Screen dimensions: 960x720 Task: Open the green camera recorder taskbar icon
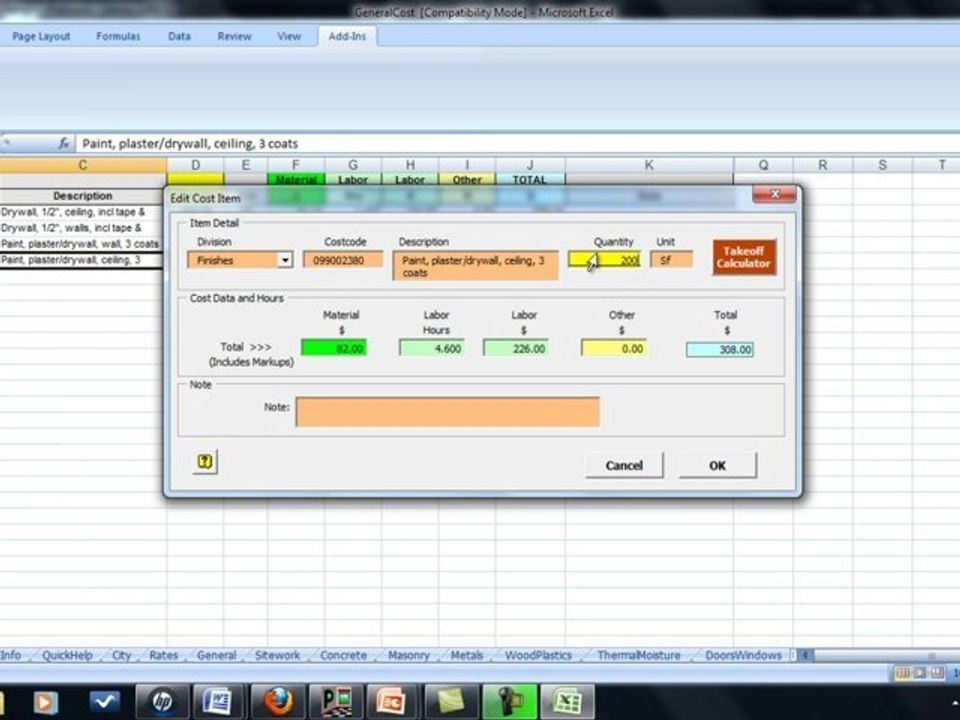coord(507,700)
